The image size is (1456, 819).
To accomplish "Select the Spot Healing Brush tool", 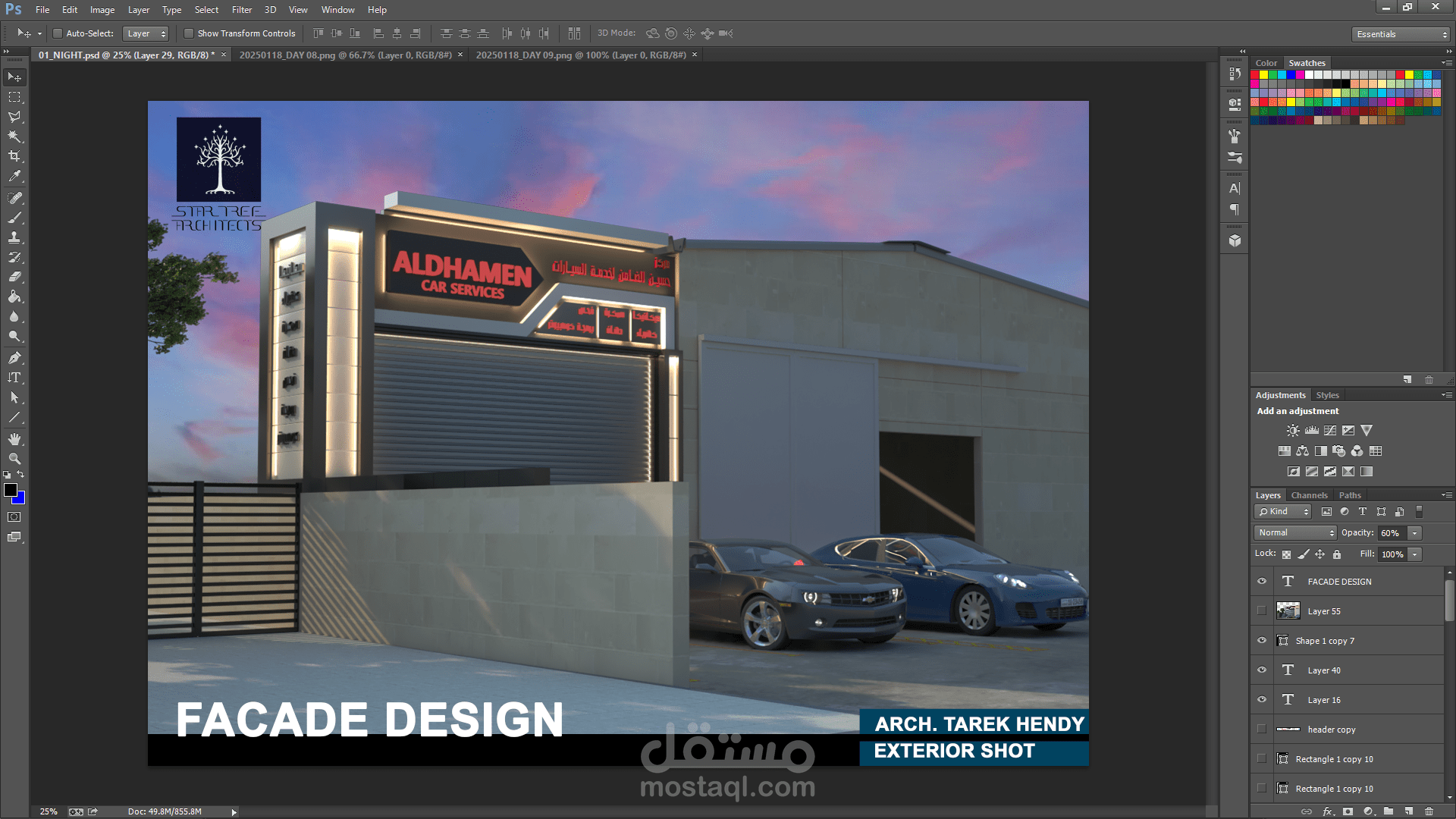I will tap(14, 198).
